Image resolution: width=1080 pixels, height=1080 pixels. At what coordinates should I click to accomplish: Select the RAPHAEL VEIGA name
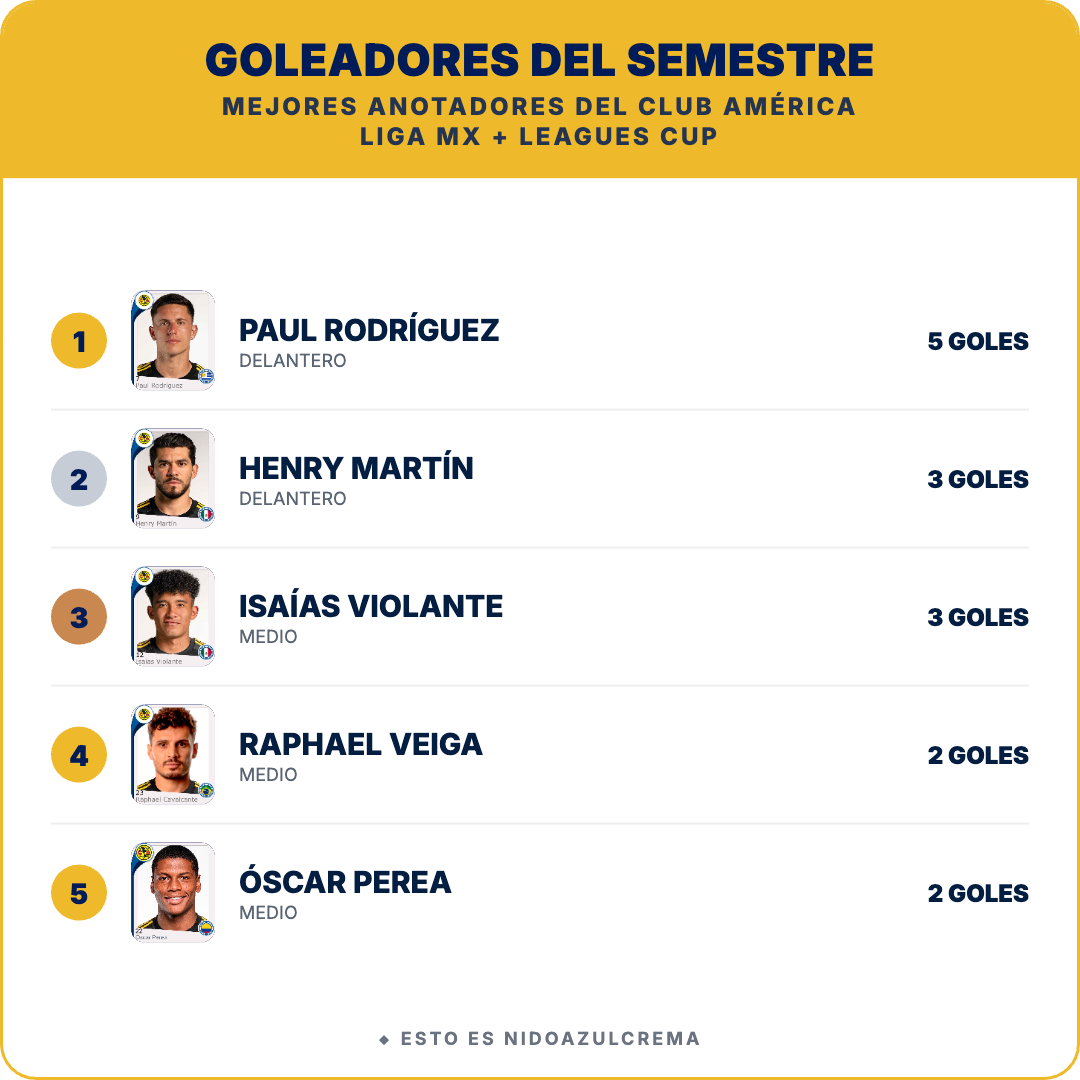[x=361, y=744]
